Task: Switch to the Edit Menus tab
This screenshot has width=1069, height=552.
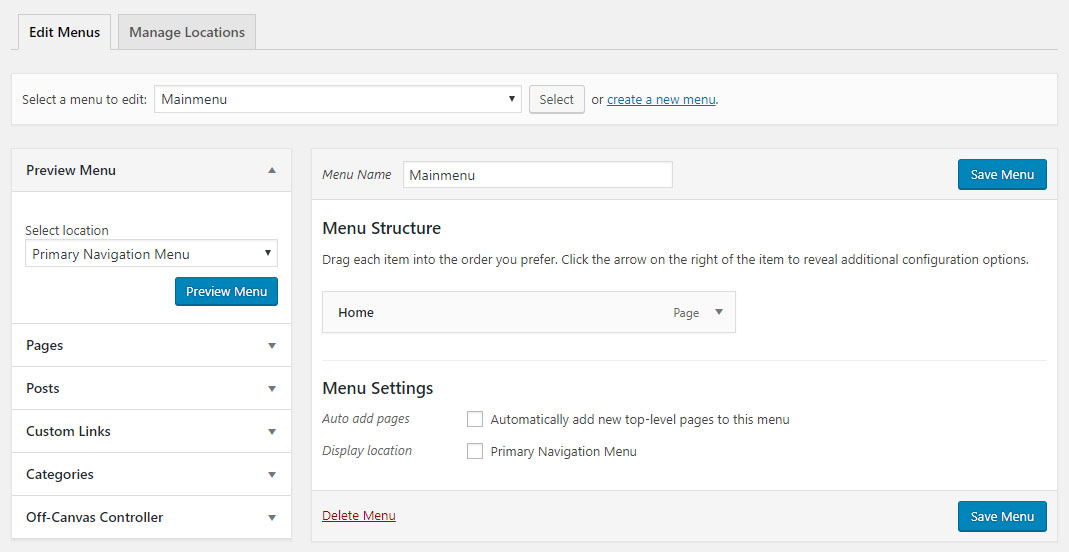Action: coord(64,32)
